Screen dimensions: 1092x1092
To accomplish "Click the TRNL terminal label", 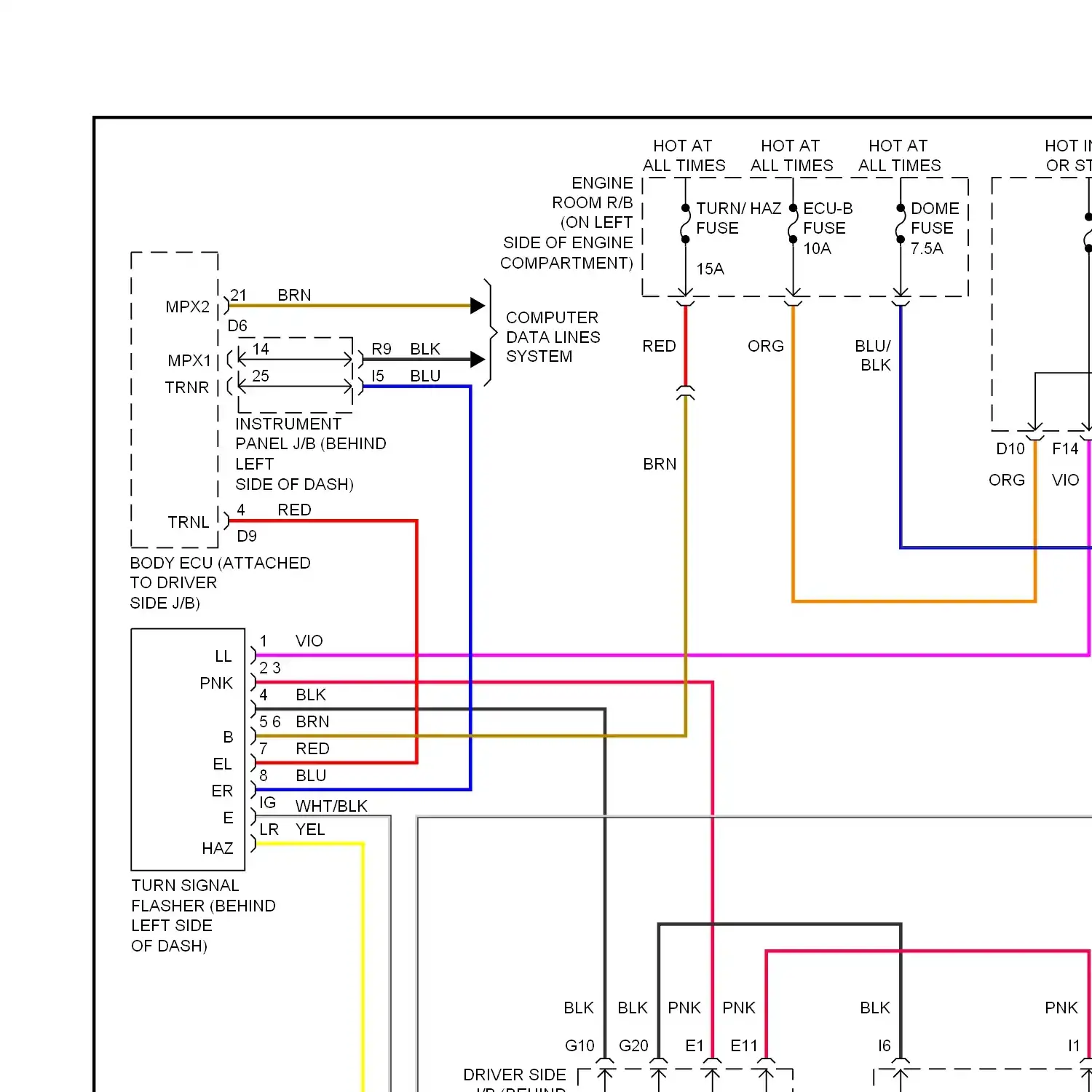I will tap(189, 522).
